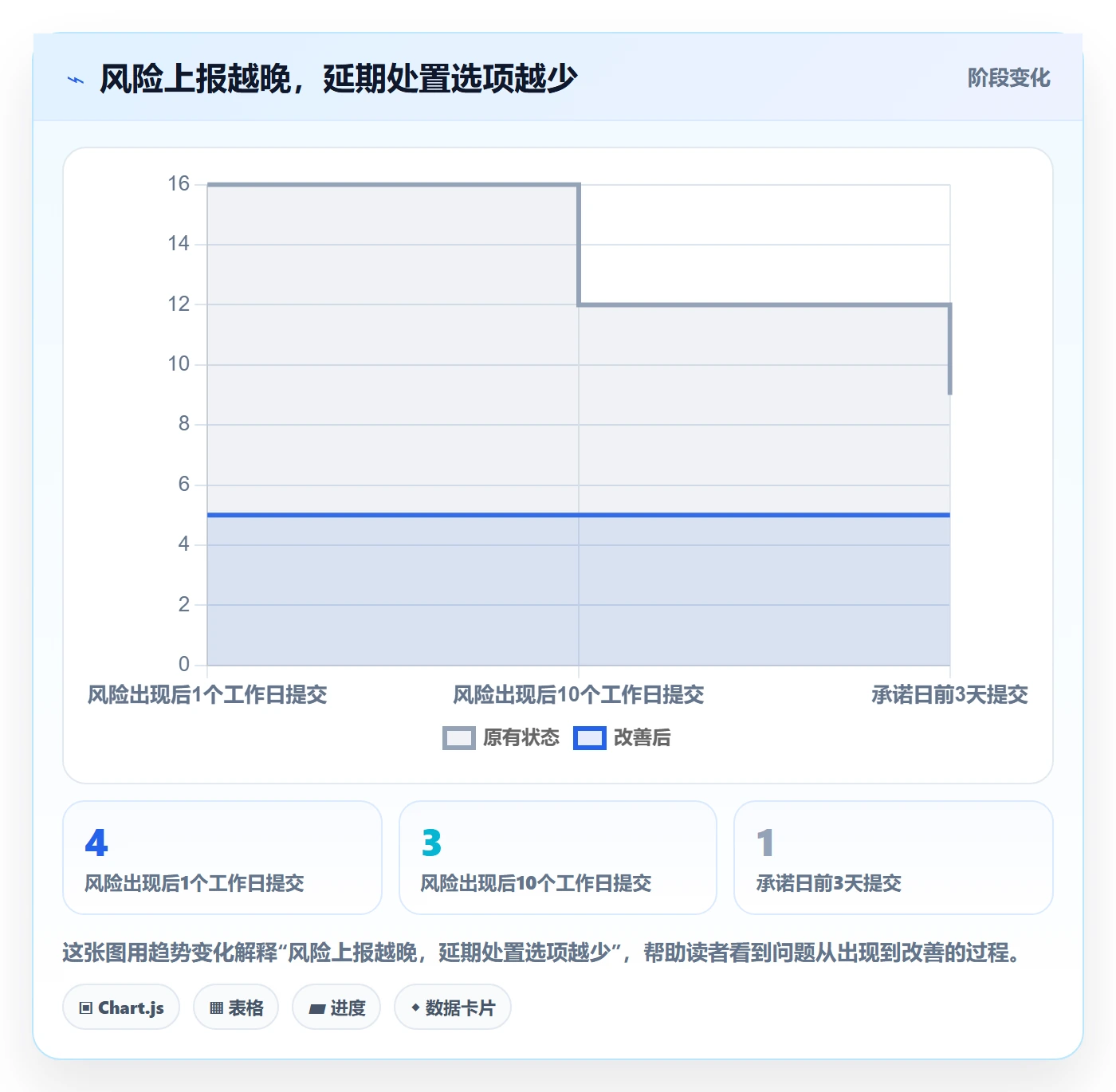Select the card showing value 4
Viewport: 1116px width, 1092px height.
tap(222, 858)
